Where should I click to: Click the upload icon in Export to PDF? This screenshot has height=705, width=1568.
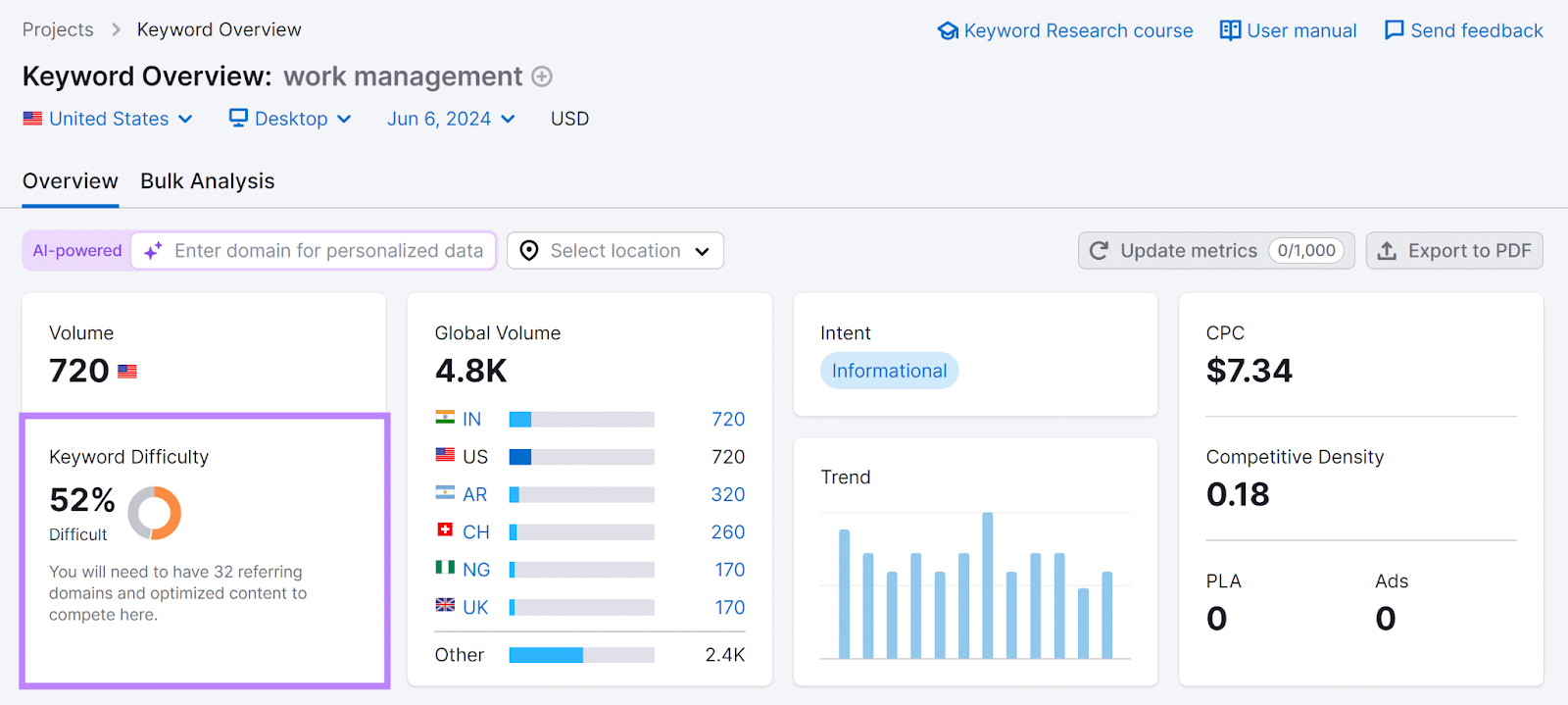1387,251
